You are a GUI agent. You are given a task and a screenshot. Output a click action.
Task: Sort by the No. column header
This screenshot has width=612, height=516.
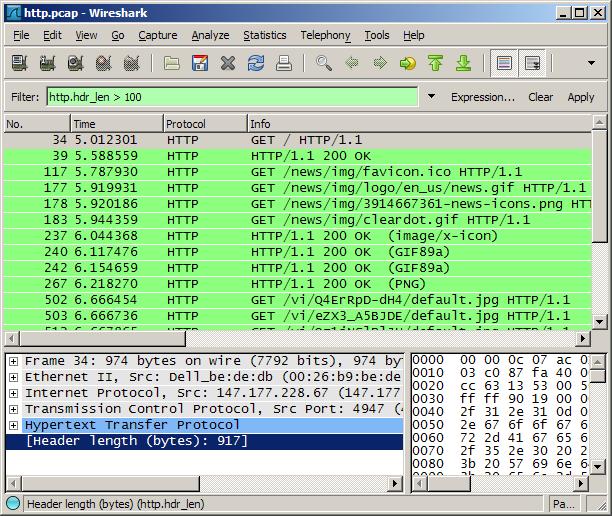point(37,124)
